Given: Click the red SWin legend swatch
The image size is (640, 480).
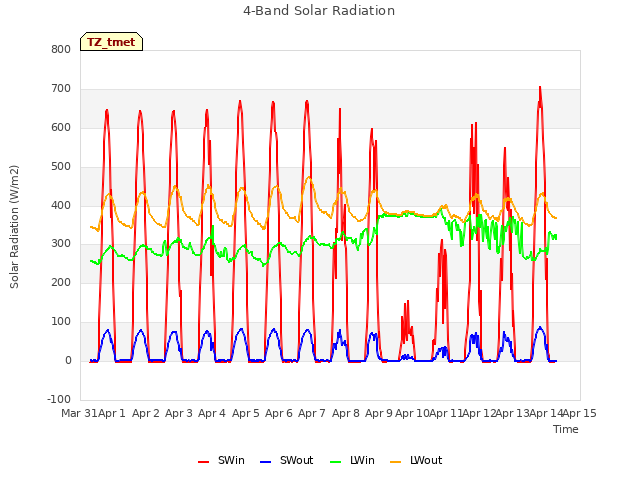Looking at the screenshot, I should pos(203,462).
